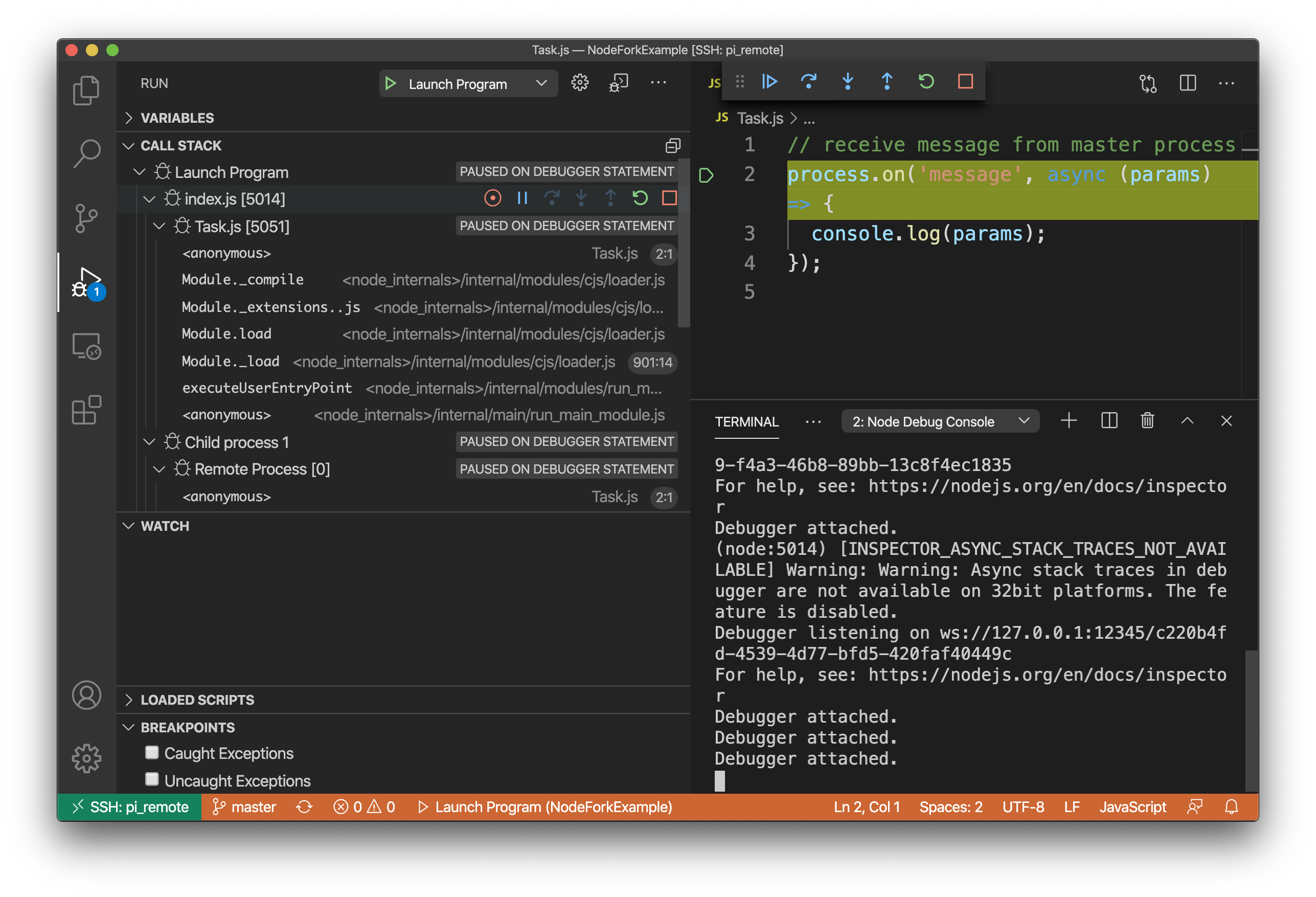
Task: Grab the debug toolbar drag handle
Action: [x=739, y=81]
